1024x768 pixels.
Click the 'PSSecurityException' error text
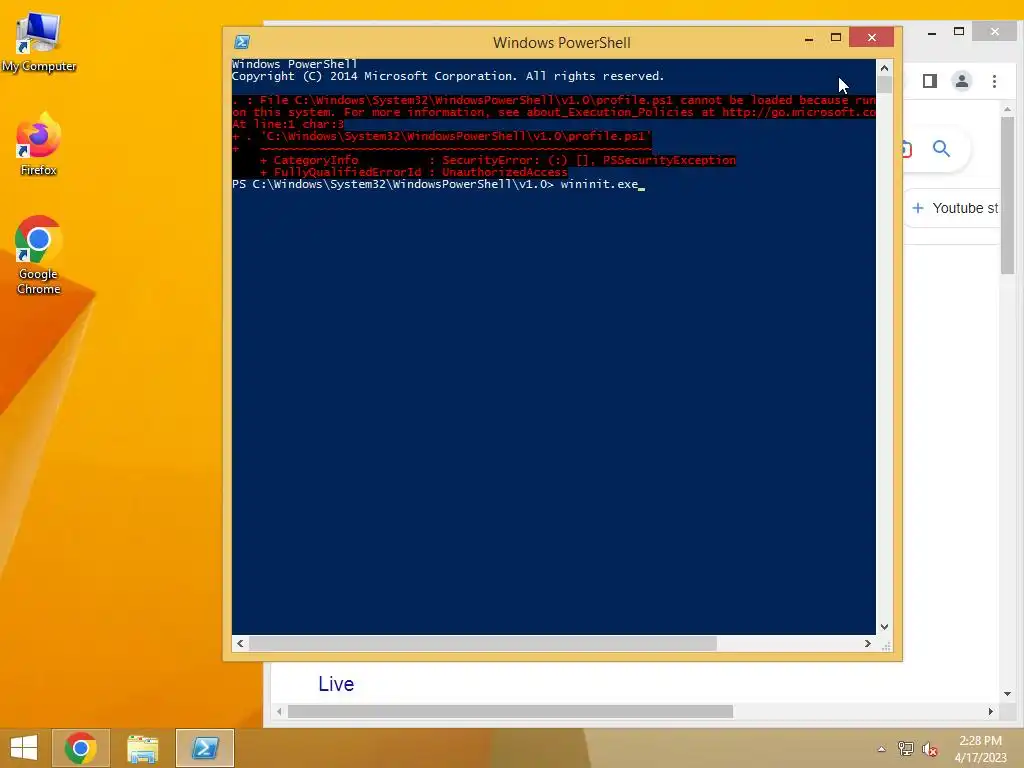(669, 161)
